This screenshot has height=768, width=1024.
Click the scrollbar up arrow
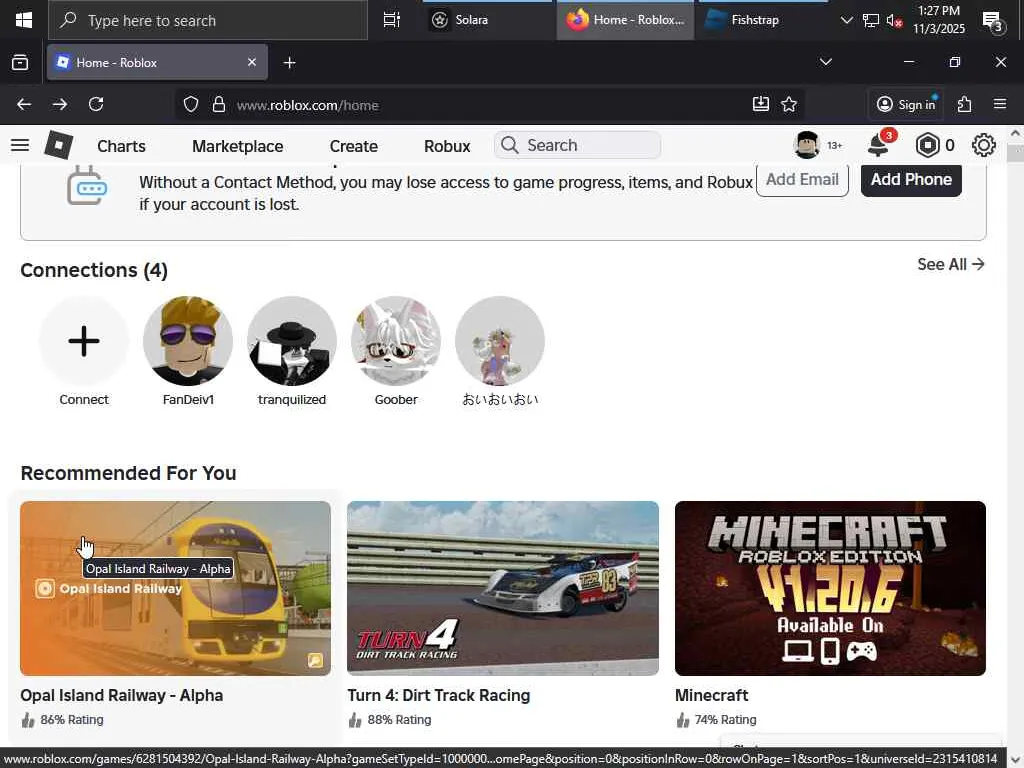[1016, 133]
